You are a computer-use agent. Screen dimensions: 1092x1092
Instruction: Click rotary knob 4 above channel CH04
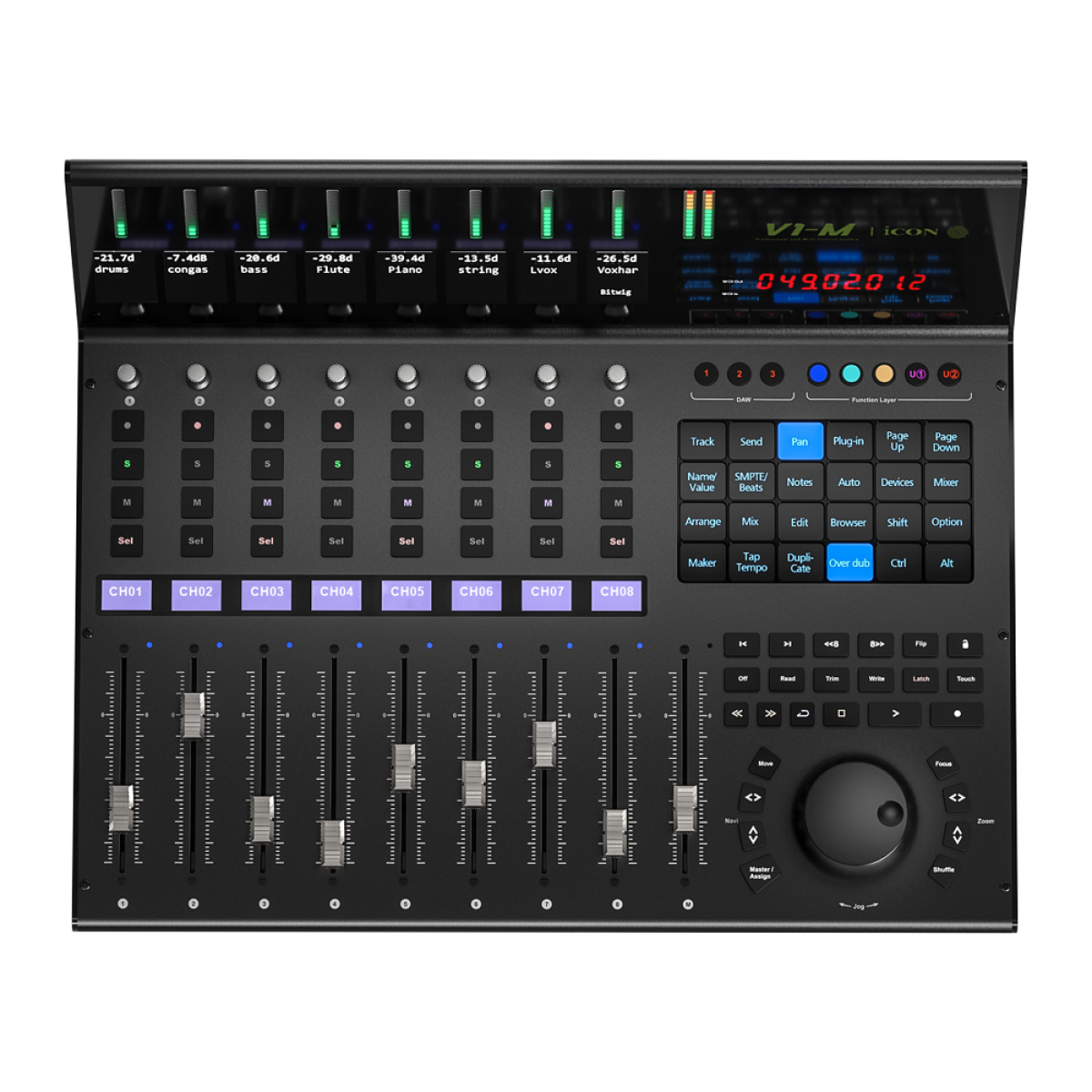tap(337, 374)
